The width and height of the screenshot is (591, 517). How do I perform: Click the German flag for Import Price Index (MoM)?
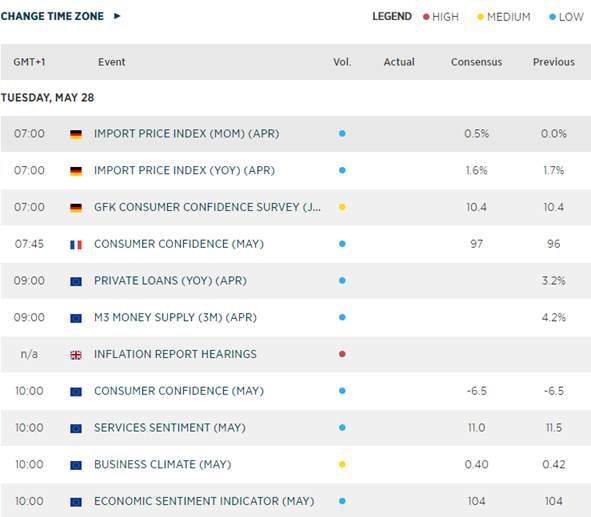point(76,134)
